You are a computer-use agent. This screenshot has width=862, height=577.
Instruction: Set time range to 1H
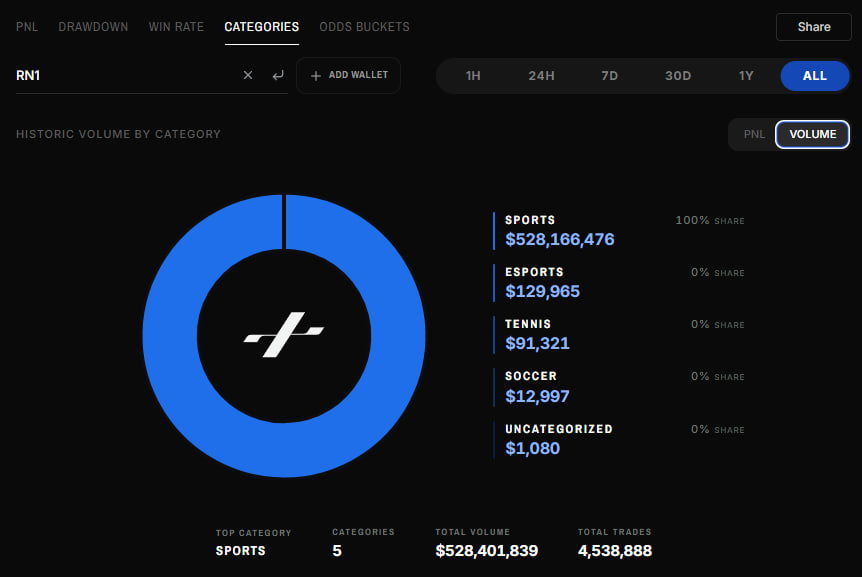click(x=473, y=76)
